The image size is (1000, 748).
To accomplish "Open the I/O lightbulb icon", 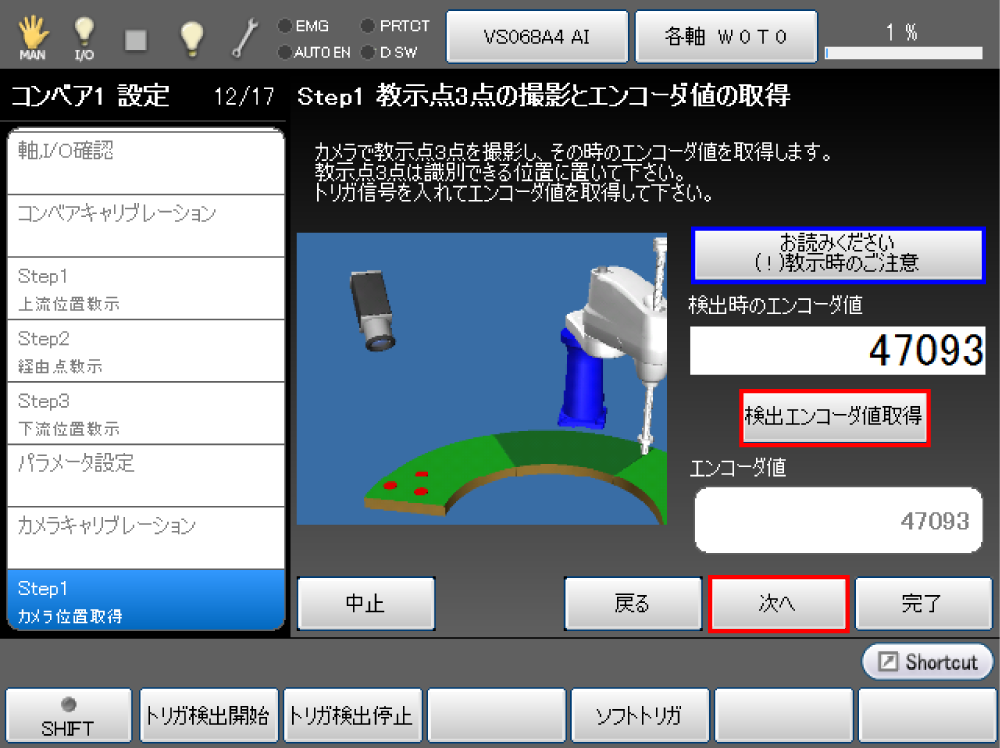I will coord(84,37).
